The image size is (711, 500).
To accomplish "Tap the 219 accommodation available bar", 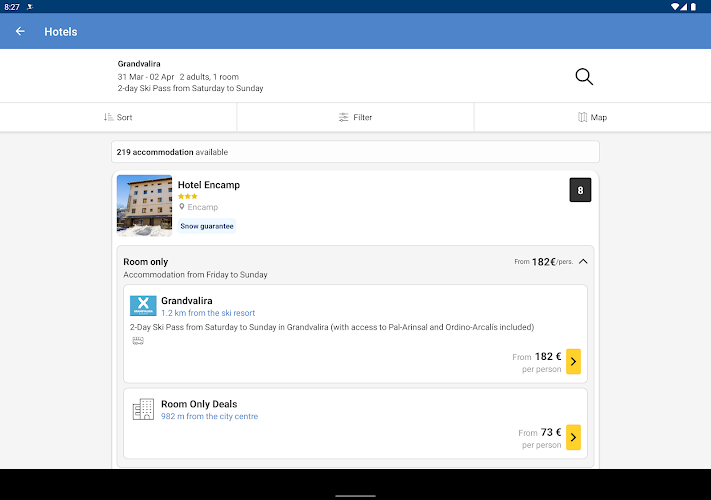I will [355, 152].
